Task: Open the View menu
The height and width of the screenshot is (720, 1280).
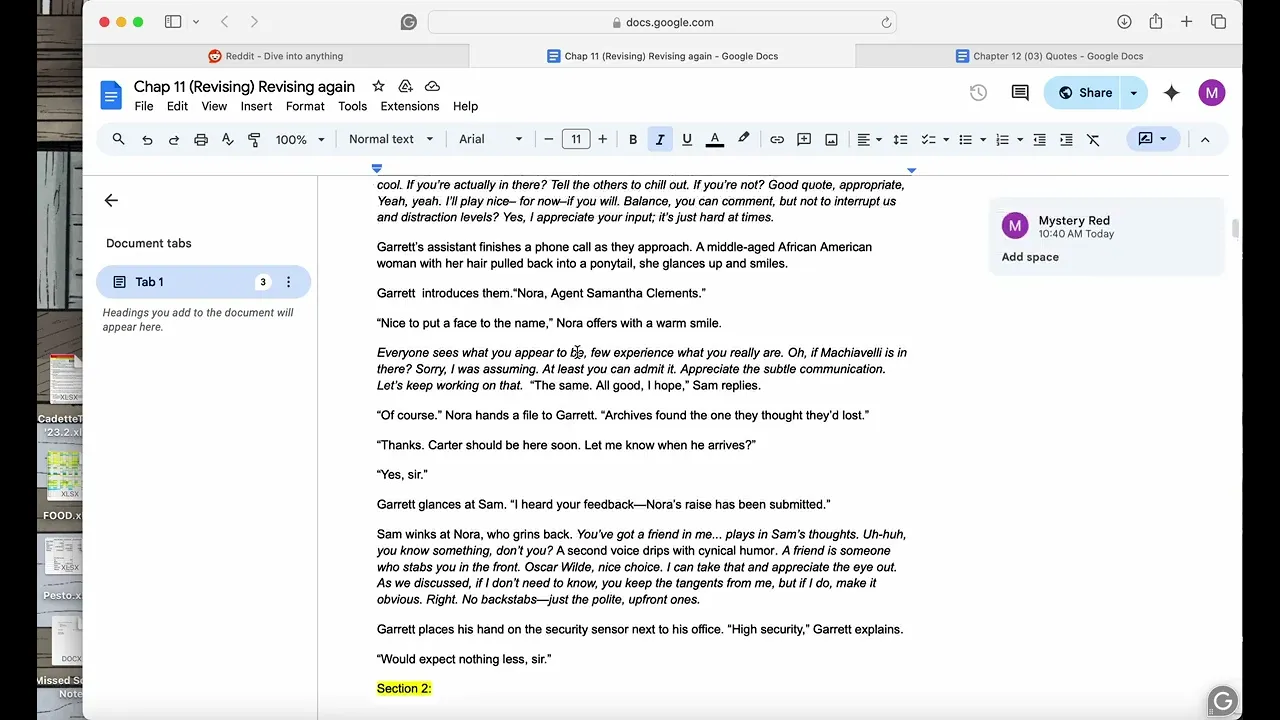Action: [214, 106]
